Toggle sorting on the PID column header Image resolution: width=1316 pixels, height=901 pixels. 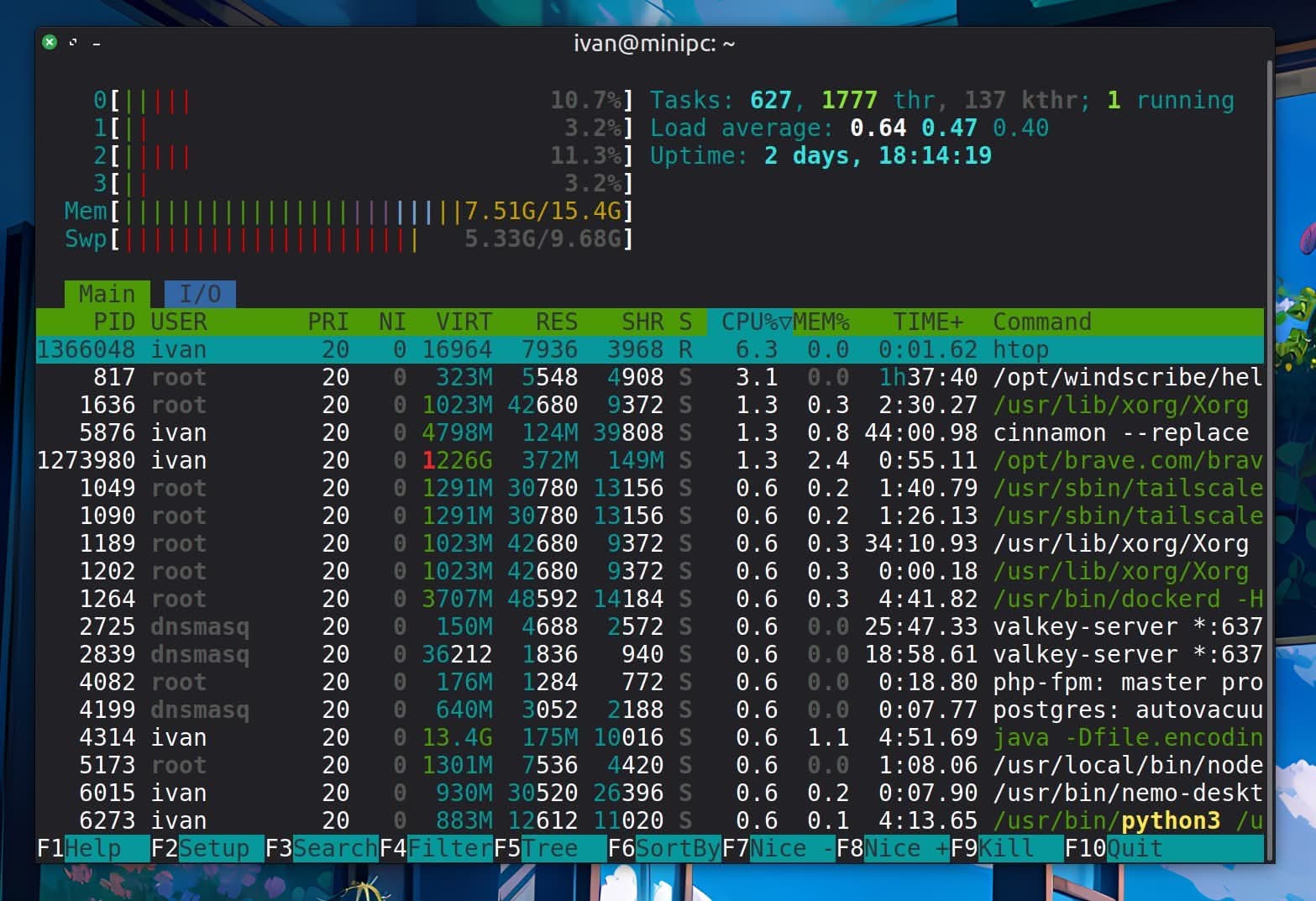tap(113, 322)
